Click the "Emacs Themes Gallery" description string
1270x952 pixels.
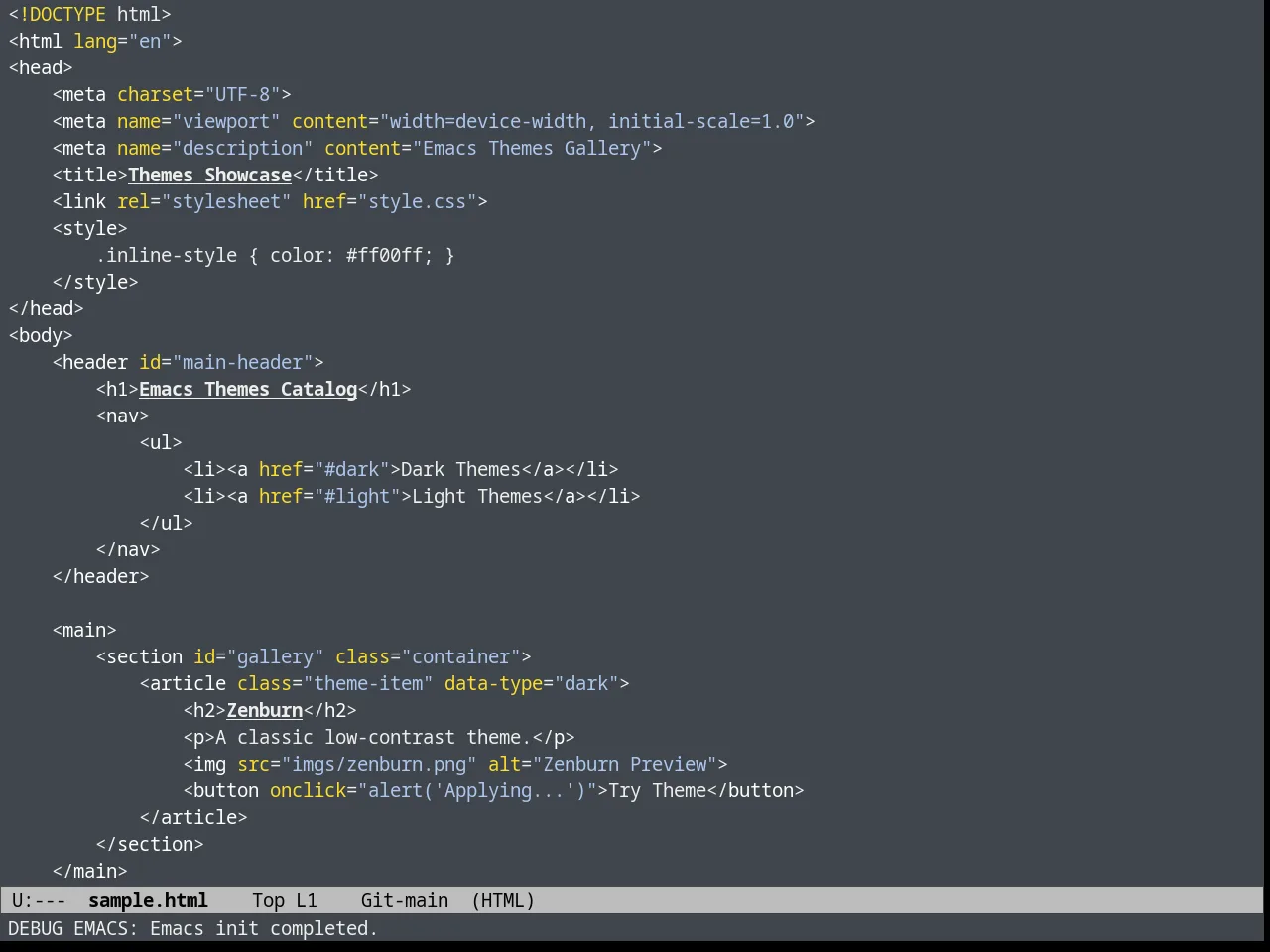(x=532, y=148)
